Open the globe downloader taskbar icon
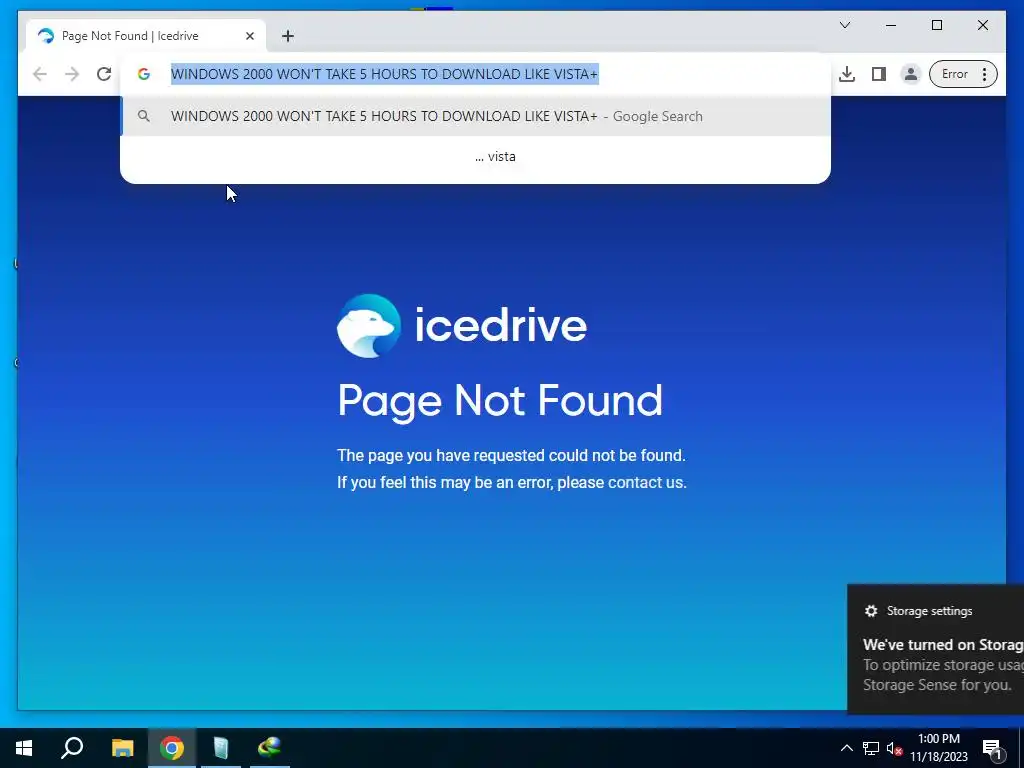Screen dimensions: 1024x768 pos(269,748)
